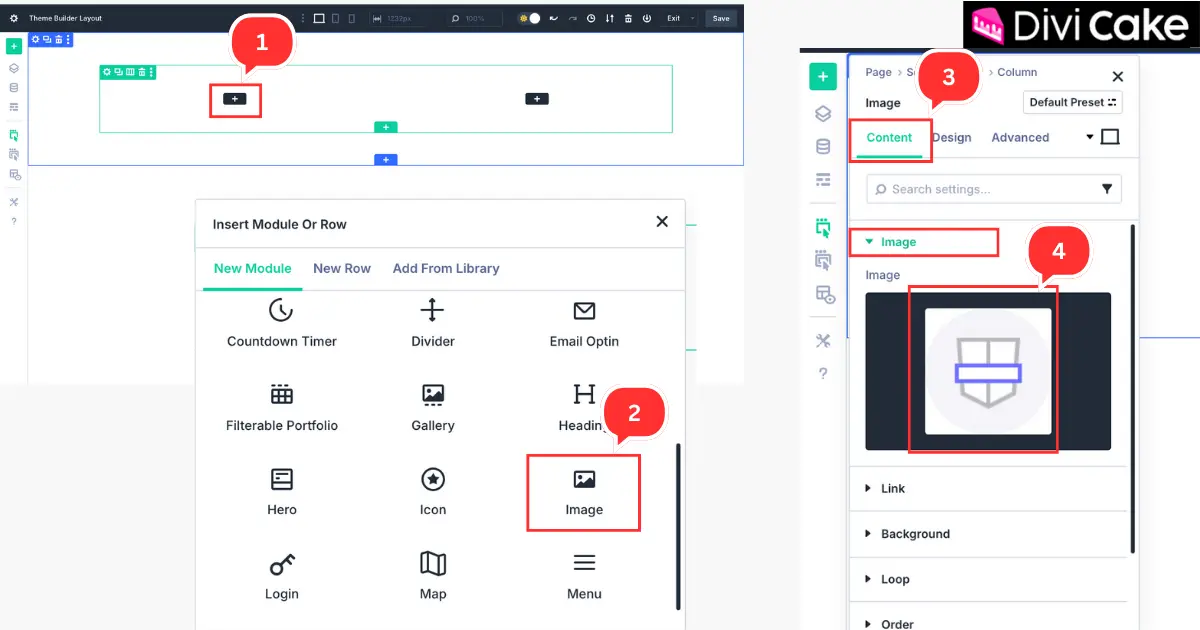The width and height of the screenshot is (1200, 630).
Task: Switch to desktop view in top bar
Action: 319,18
